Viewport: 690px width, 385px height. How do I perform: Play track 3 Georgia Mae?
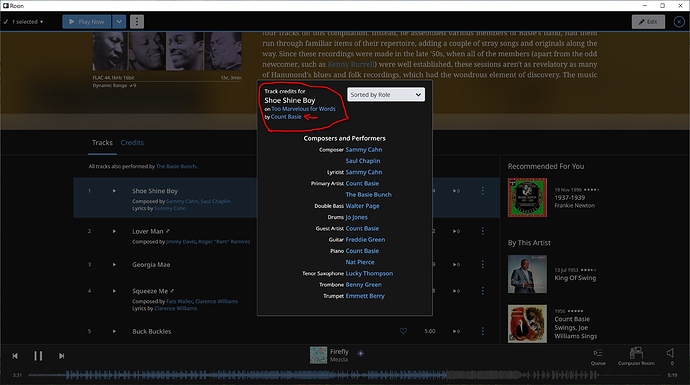(x=114, y=265)
